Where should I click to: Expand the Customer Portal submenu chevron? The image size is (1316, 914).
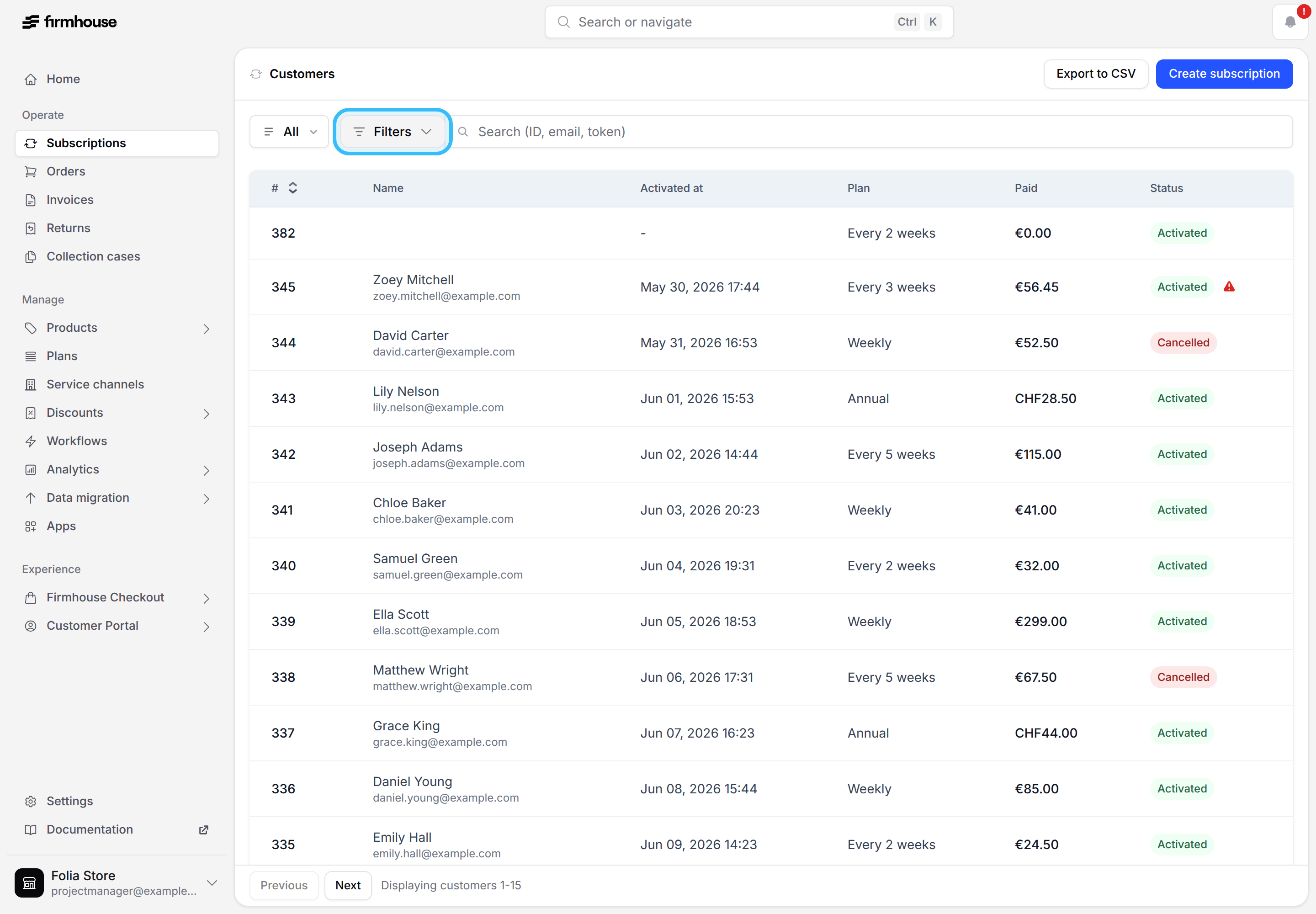(206, 627)
